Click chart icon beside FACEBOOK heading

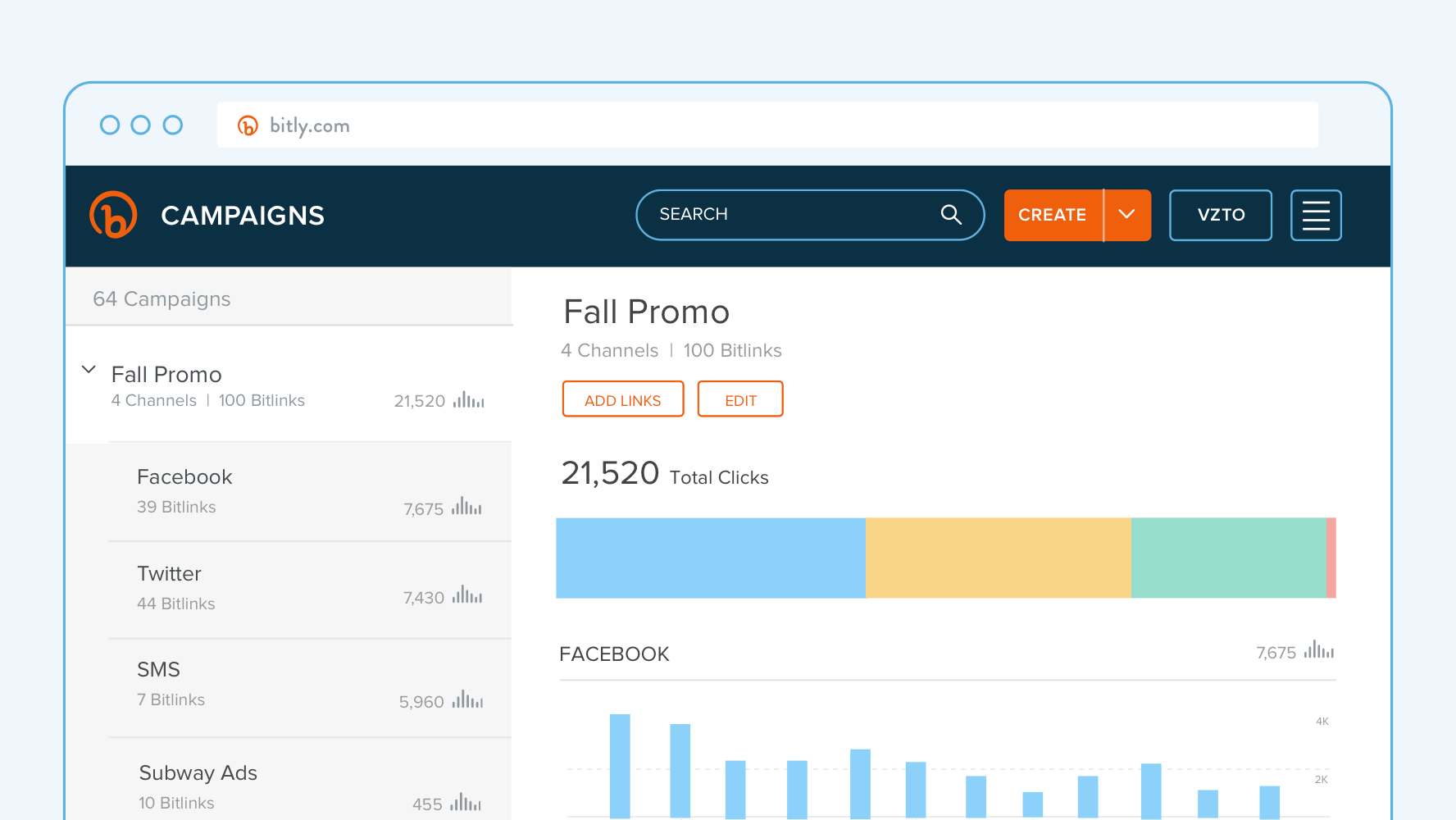(x=1319, y=651)
